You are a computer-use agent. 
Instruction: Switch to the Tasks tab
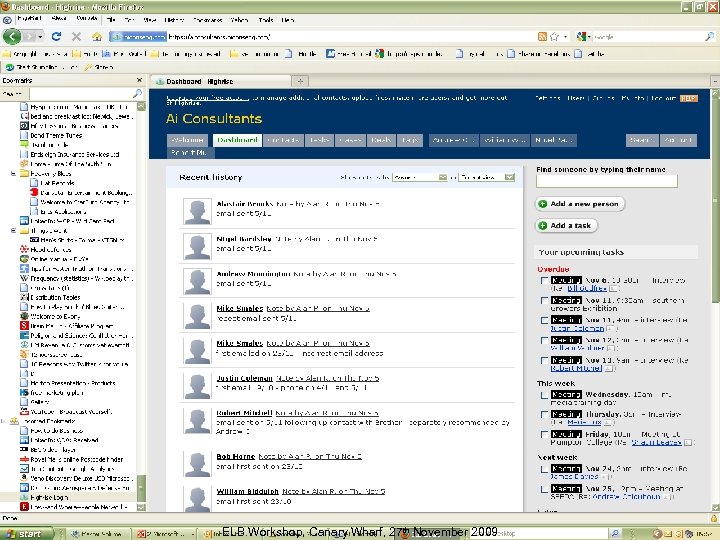[320, 140]
